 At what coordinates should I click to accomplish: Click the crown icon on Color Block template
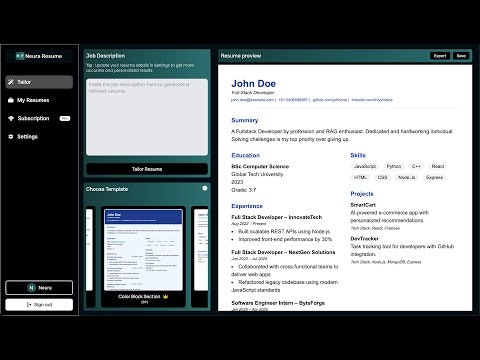coord(165,296)
